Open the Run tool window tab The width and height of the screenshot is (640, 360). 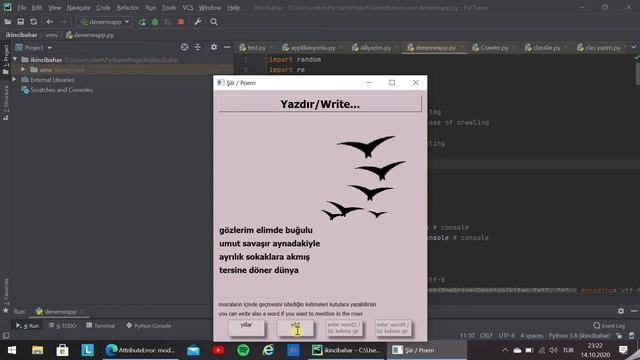tap(27, 326)
